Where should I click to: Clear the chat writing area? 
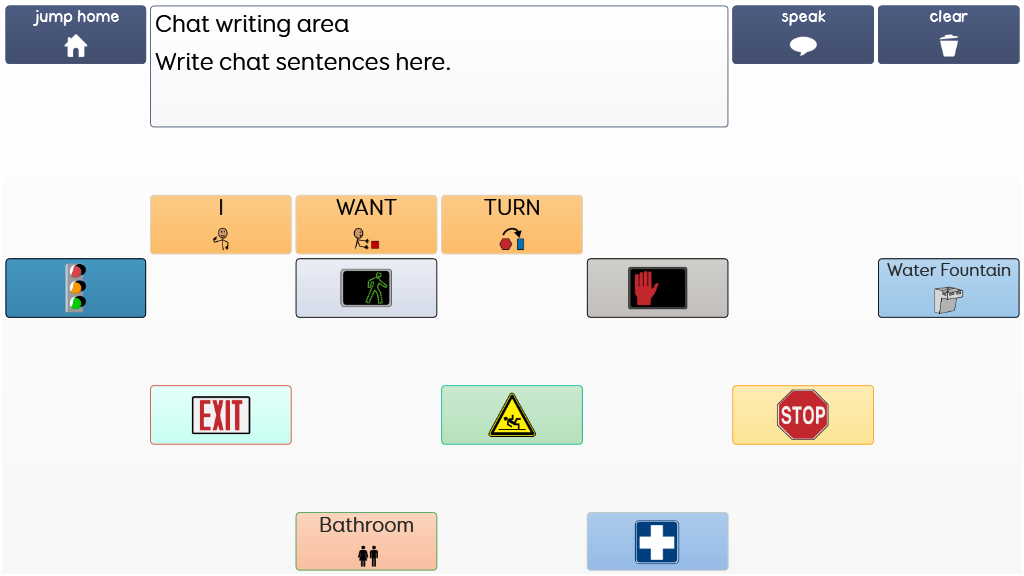[948, 34]
